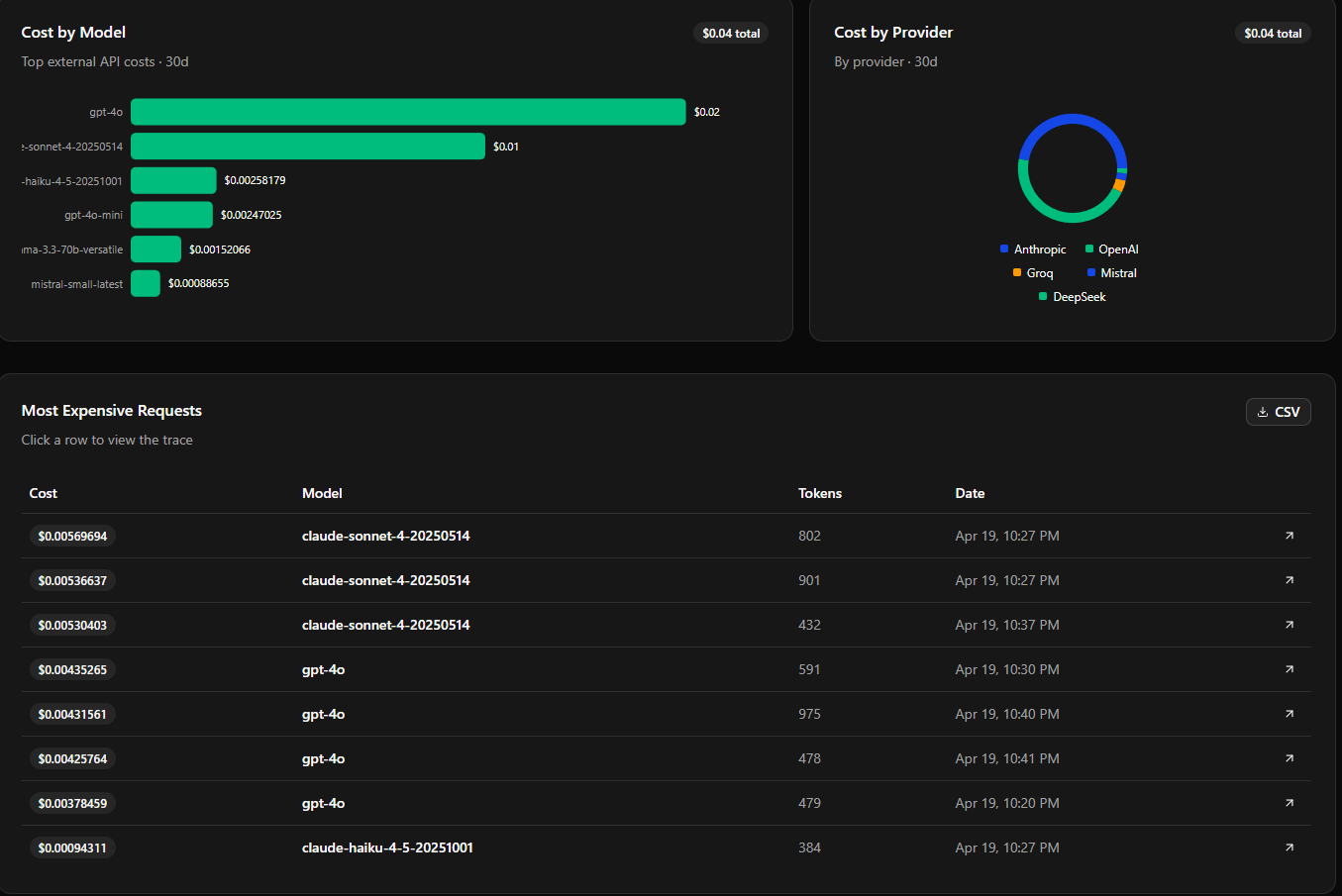Open trace arrow for $0.00378459 request
Screen dimensions: 1342x896
pyautogui.click(x=1289, y=803)
